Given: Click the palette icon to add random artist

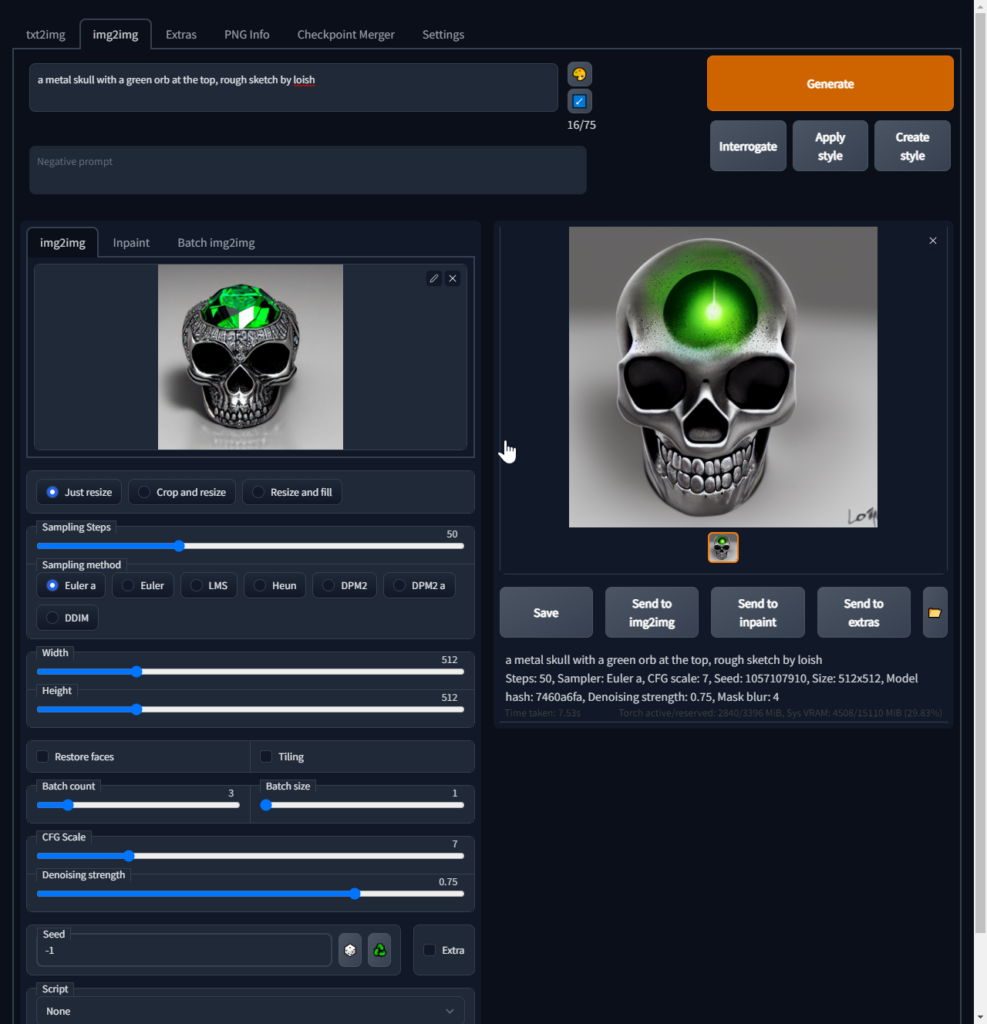Looking at the screenshot, I should pyautogui.click(x=579, y=73).
